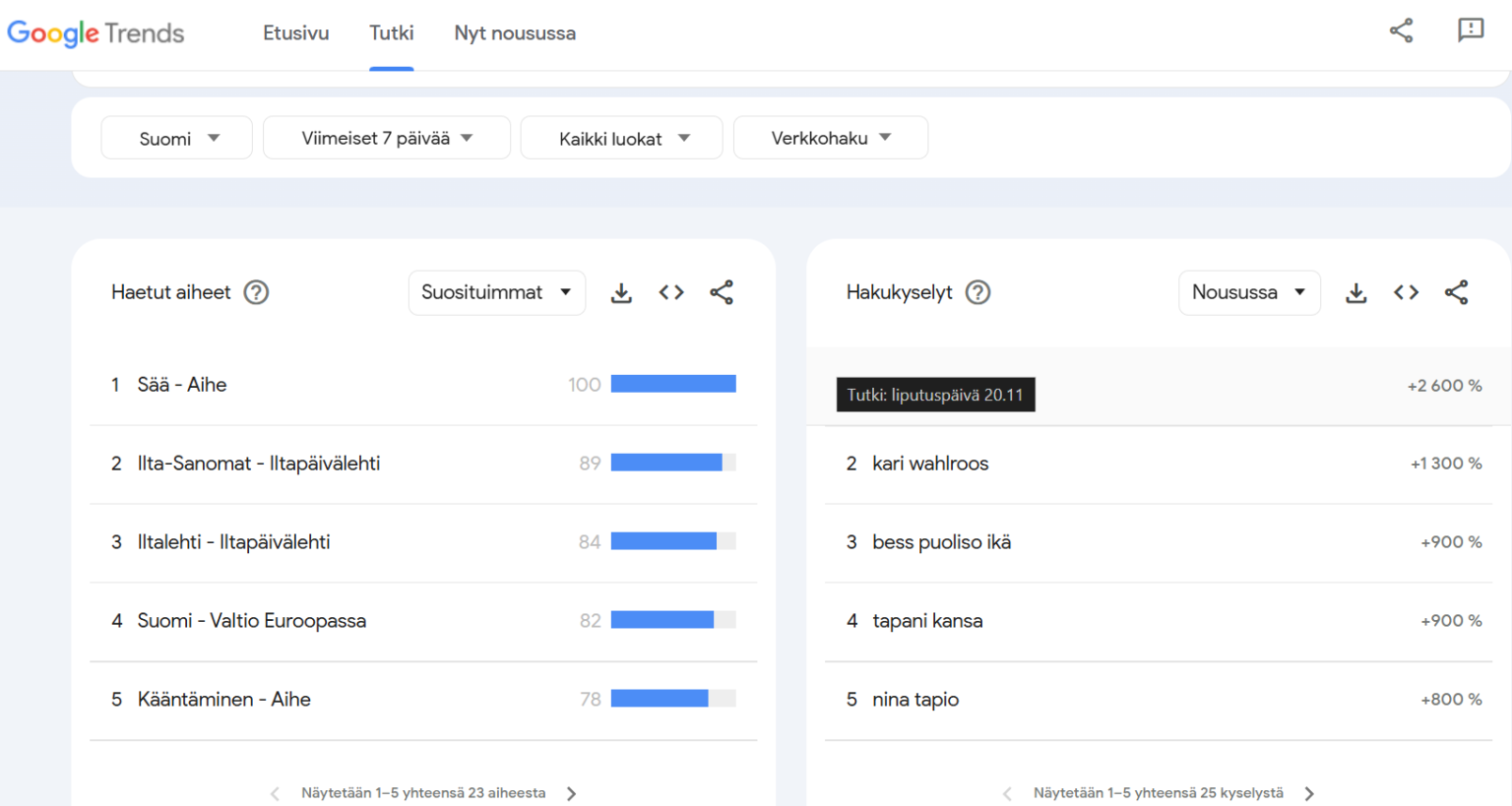Click the Google Trends logo
Screen dimensions: 1512x806
(95, 33)
